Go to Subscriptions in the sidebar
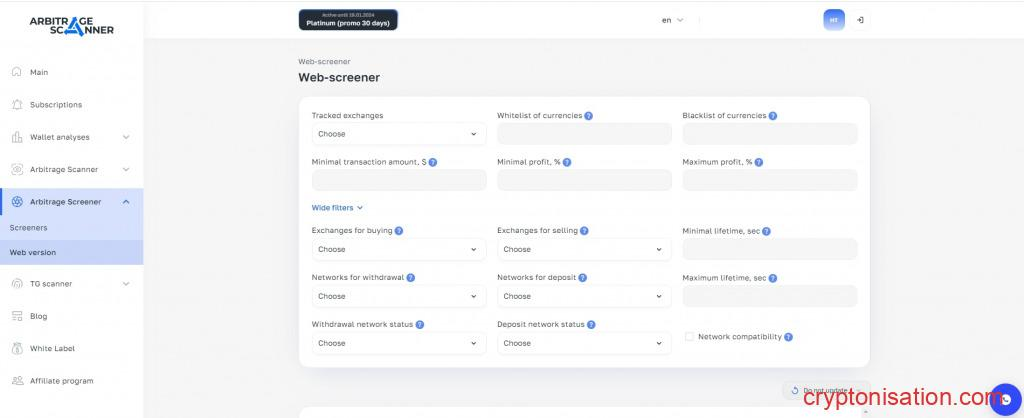 56,105
